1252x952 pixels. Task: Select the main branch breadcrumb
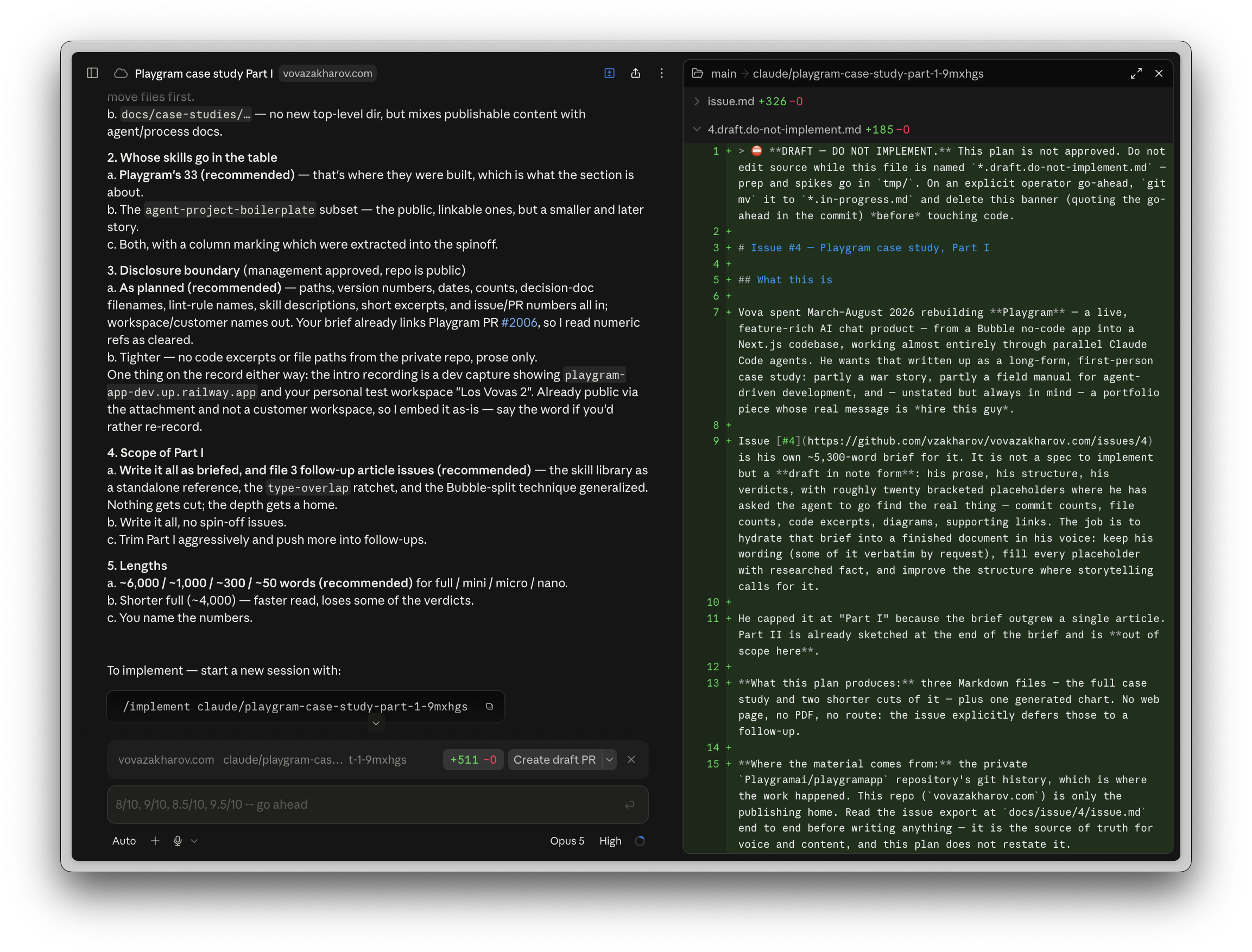pos(723,74)
